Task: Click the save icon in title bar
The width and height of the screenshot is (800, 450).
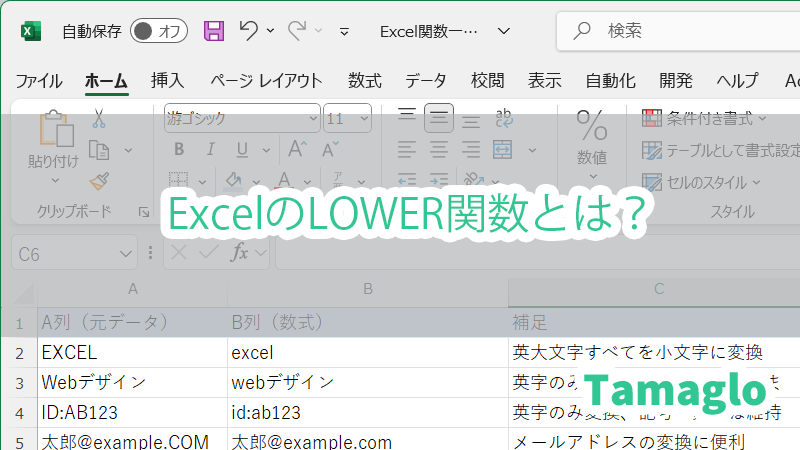Action: (214, 30)
